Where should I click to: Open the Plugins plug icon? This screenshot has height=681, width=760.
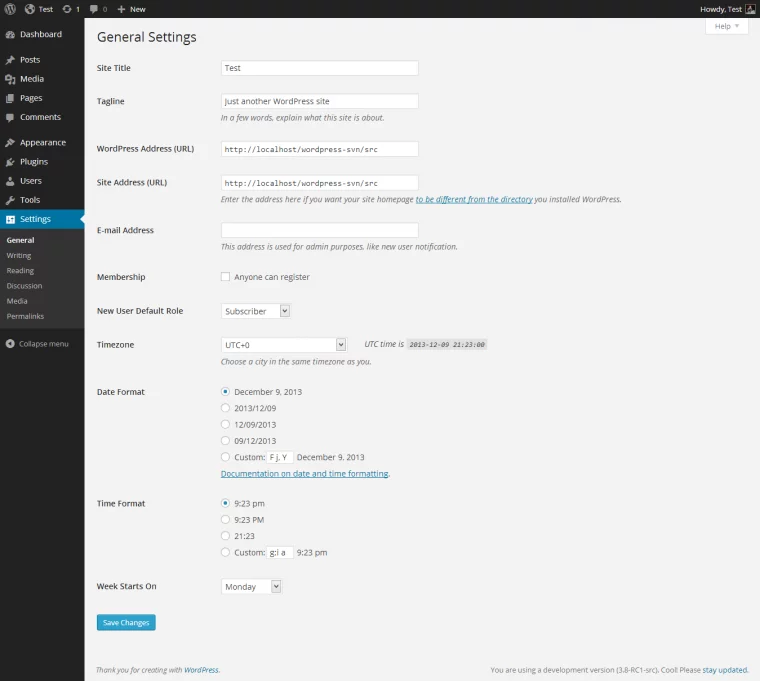pyautogui.click(x=10, y=162)
